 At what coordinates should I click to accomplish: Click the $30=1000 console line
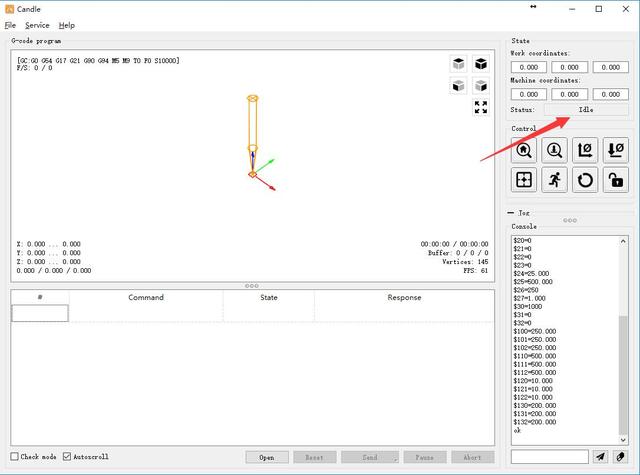point(528,306)
